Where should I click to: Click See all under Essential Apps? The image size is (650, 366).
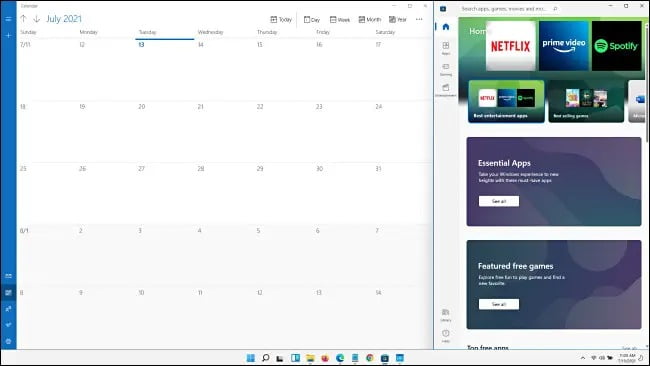pyautogui.click(x=499, y=201)
